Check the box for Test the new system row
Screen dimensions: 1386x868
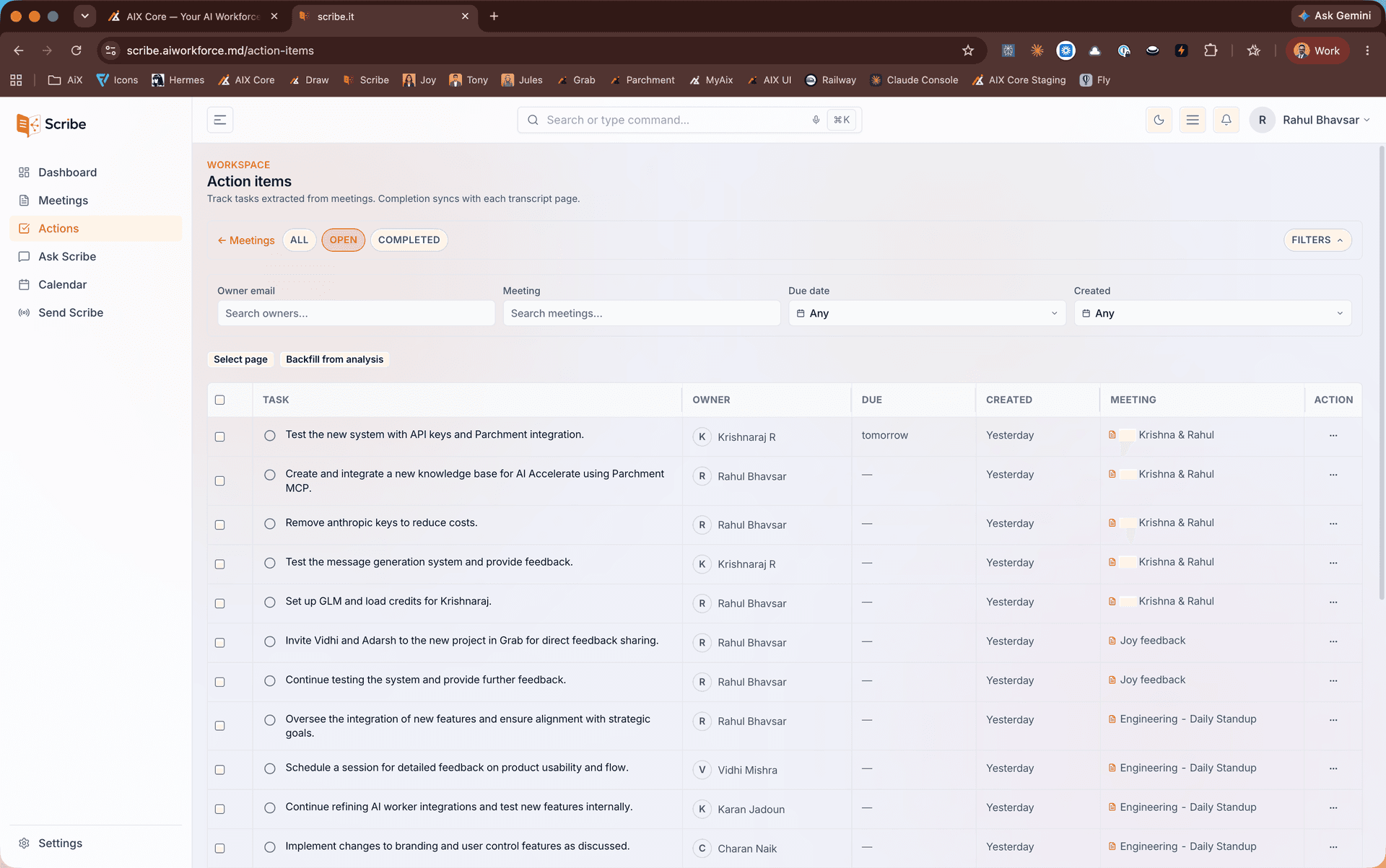point(220,437)
